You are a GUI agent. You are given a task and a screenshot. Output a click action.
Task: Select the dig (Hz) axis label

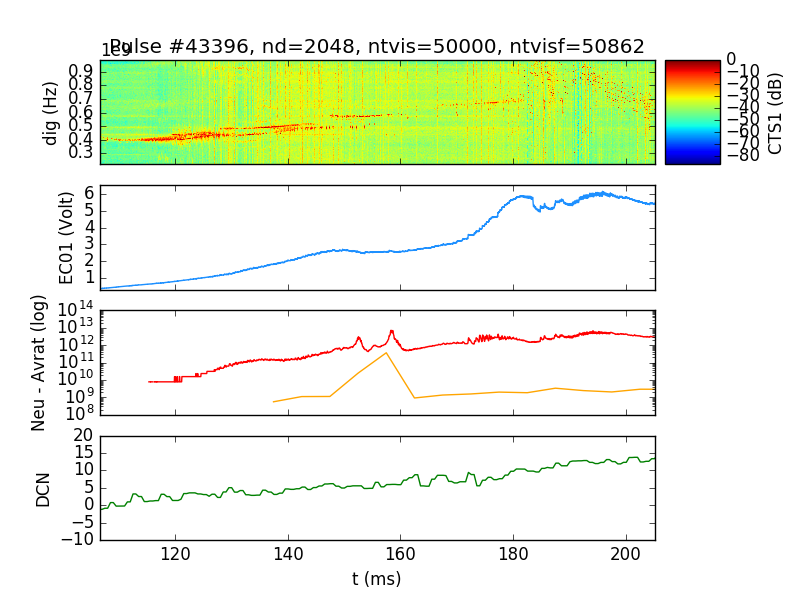[x=52, y=112]
